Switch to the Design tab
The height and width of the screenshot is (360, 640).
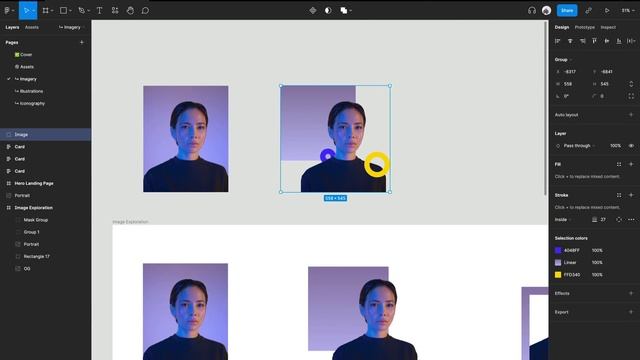tap(562, 27)
